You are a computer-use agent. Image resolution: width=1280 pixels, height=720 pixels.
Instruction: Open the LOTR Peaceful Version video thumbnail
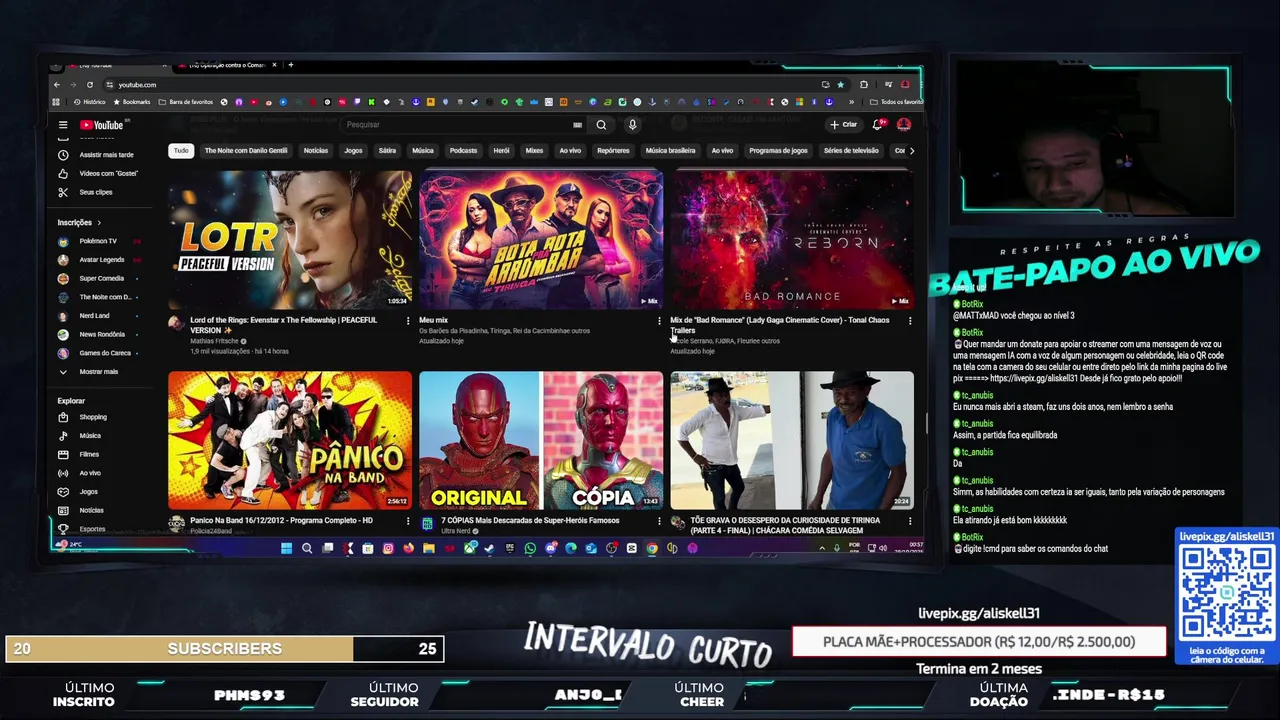pyautogui.click(x=290, y=239)
